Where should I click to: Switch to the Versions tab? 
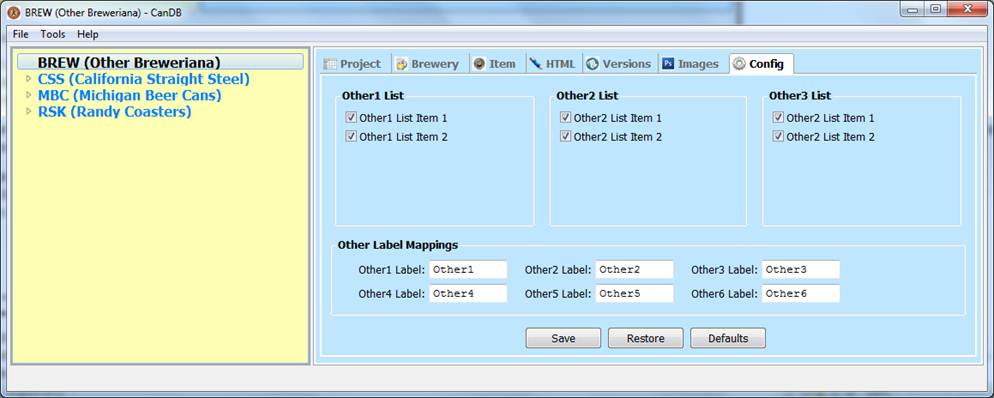click(619, 64)
